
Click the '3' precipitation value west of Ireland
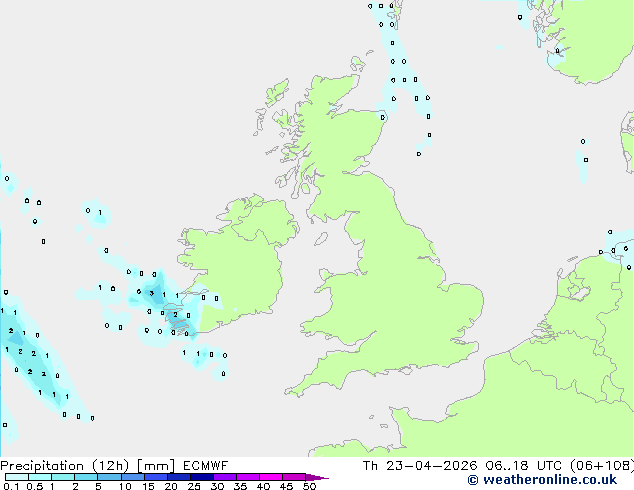(x=152, y=294)
